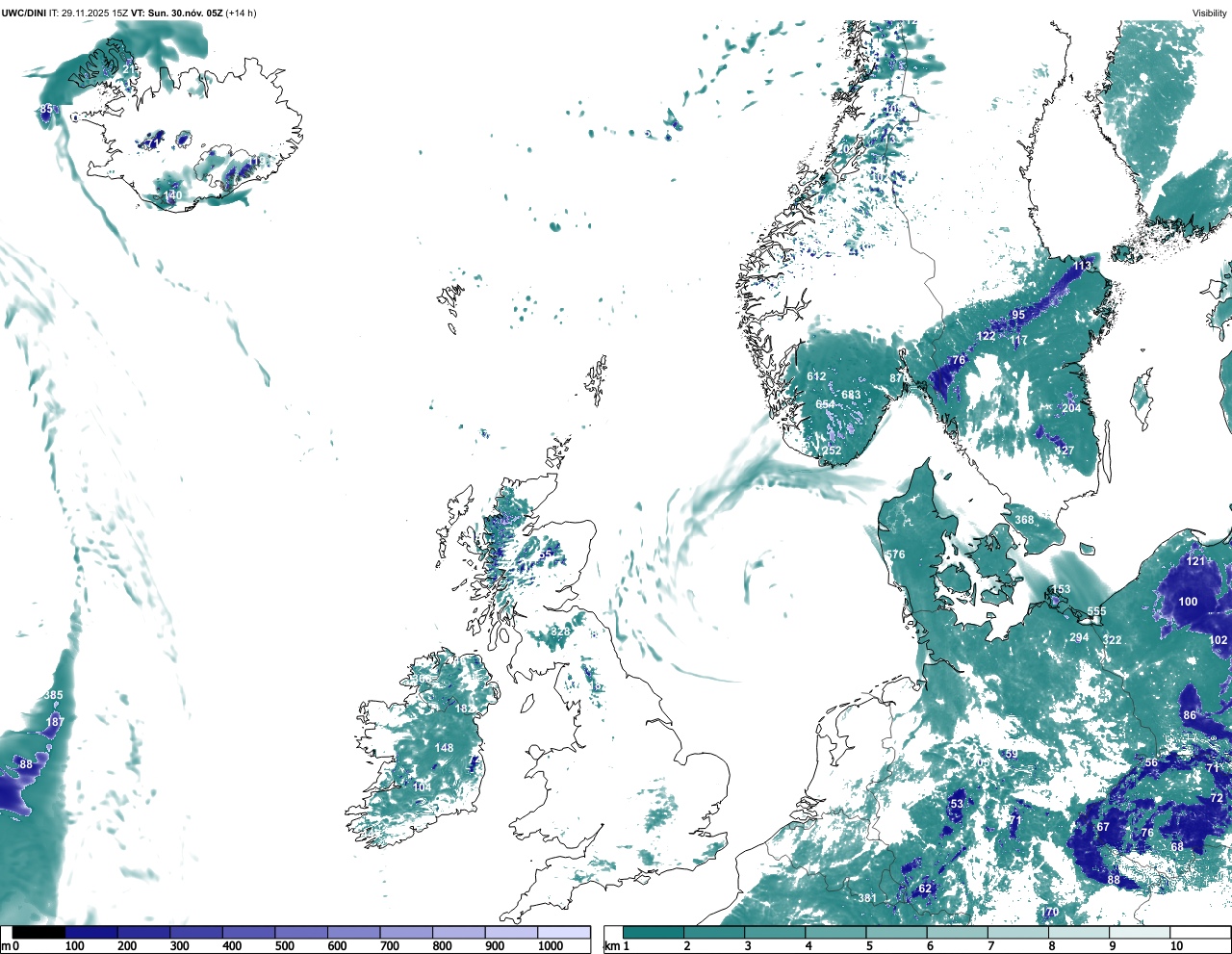Select the black 0–100 m legend segment
The height and width of the screenshot is (954, 1232).
(38, 932)
